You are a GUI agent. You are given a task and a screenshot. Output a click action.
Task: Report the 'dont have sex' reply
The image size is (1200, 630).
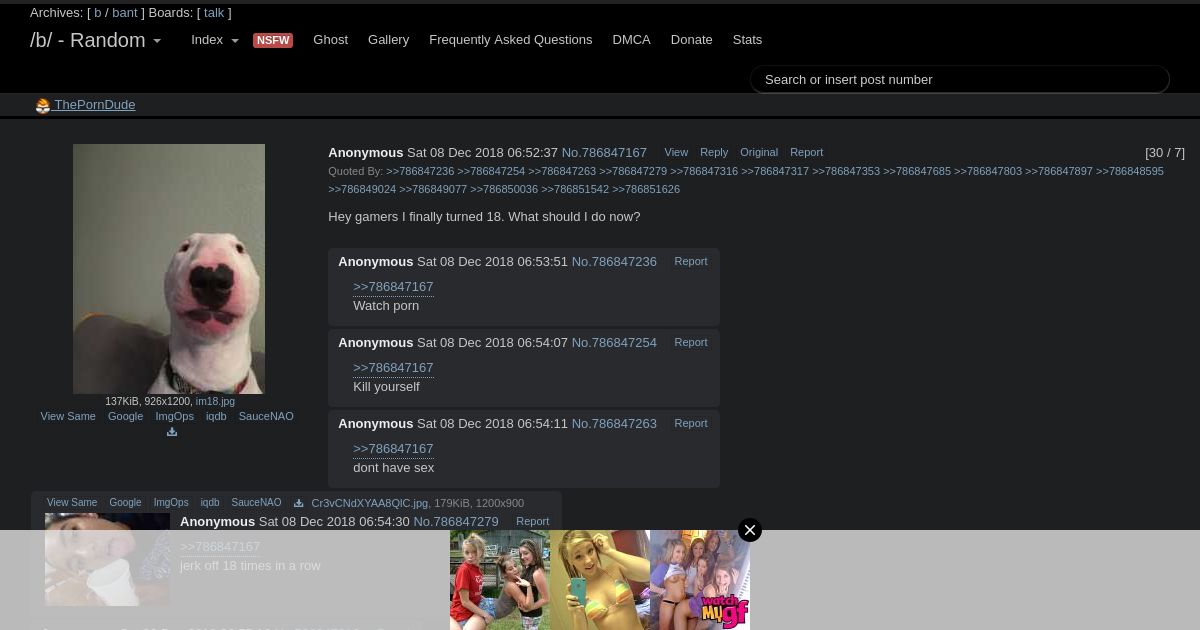pos(690,423)
